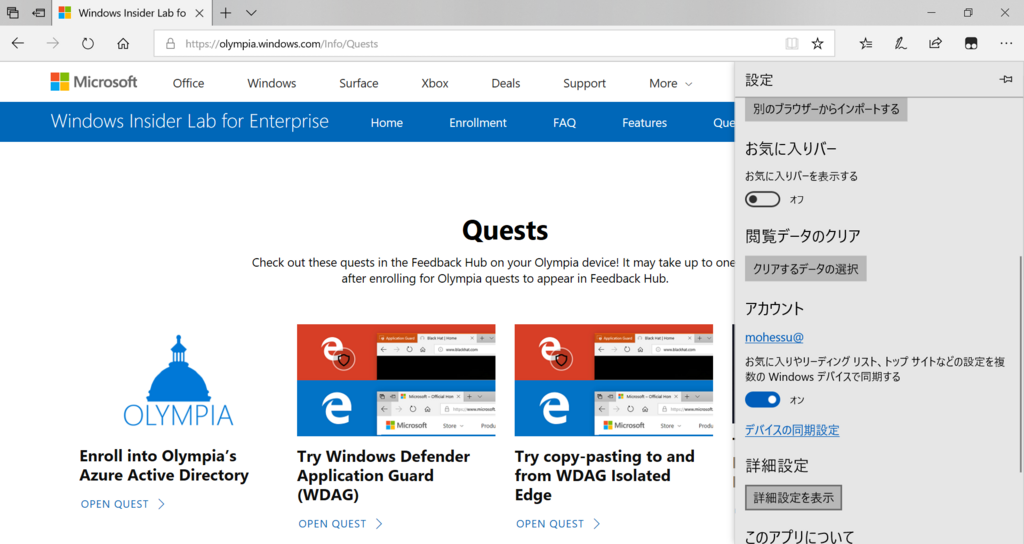This screenshot has height=544, width=1024.
Task: Pin the settings pane
Action: [x=1006, y=80]
